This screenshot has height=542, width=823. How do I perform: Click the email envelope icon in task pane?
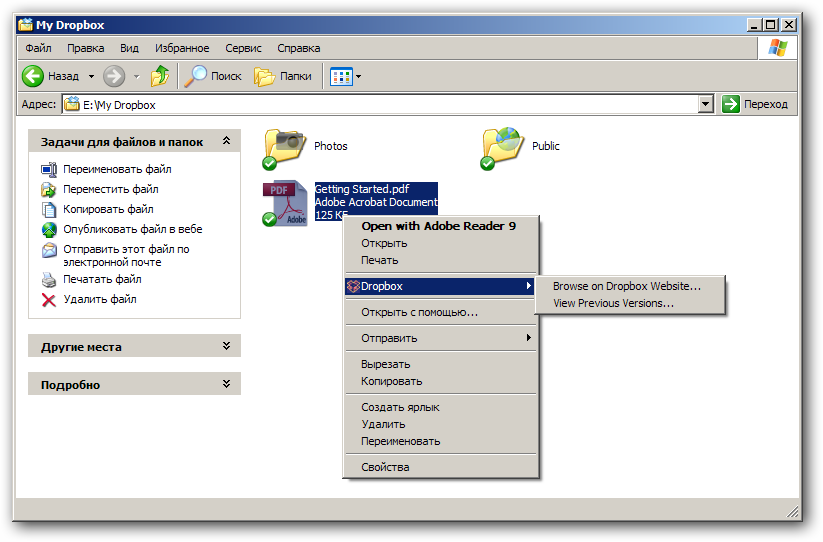pos(49,250)
